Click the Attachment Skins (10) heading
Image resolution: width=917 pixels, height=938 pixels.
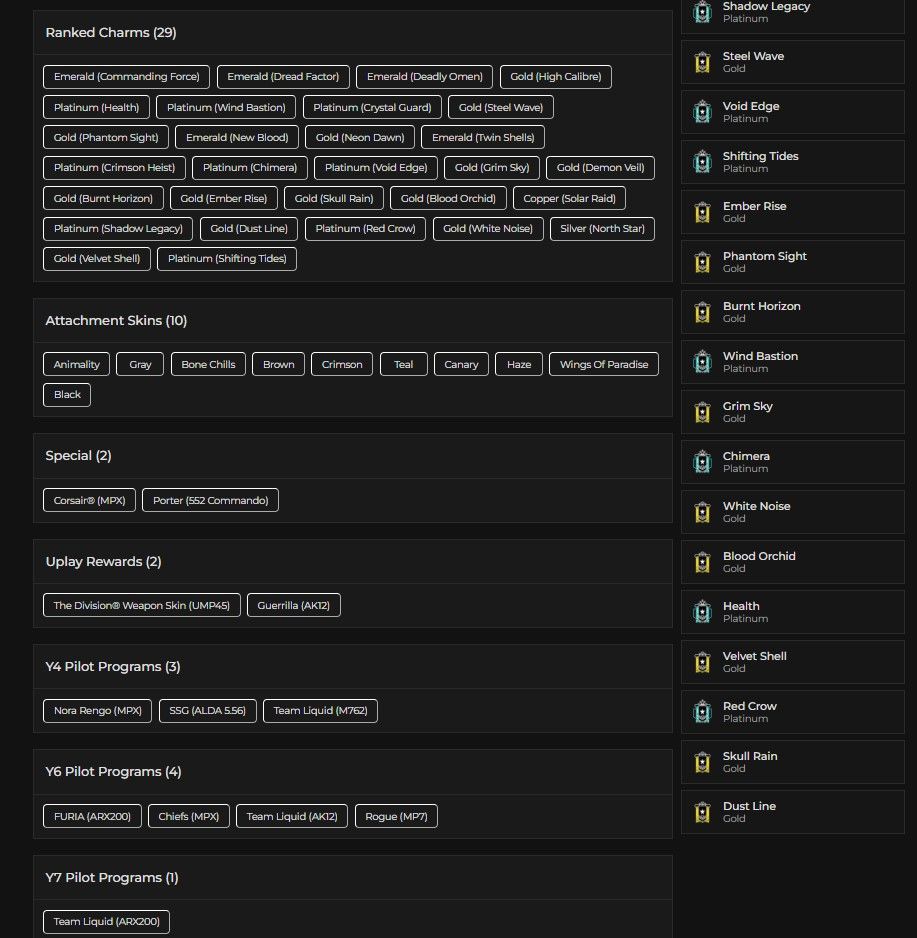[x=116, y=321]
